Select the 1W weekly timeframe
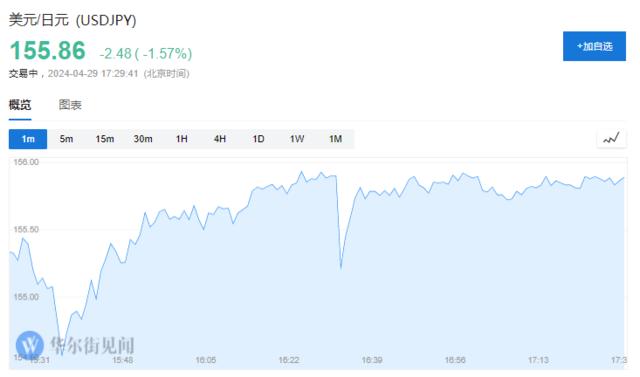This screenshot has width=640, height=377. (297, 139)
